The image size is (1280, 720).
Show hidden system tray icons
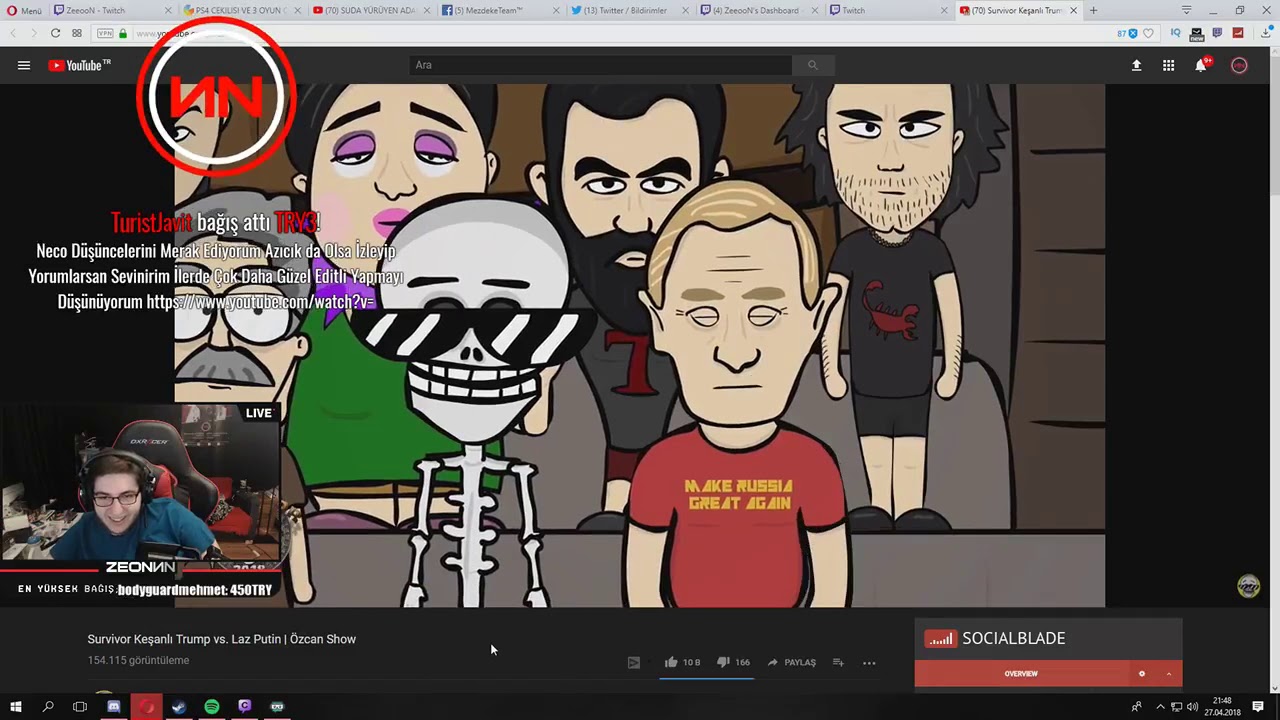[x=1160, y=707]
